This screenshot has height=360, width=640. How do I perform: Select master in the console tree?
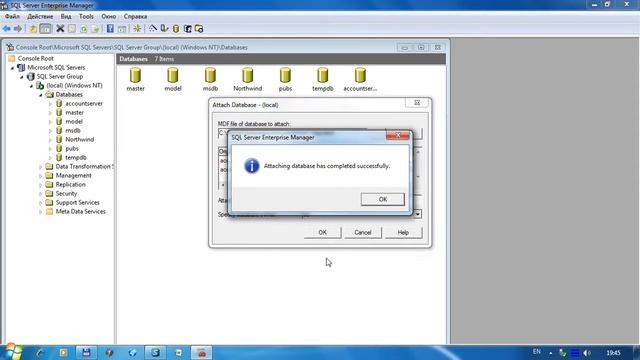74,113
